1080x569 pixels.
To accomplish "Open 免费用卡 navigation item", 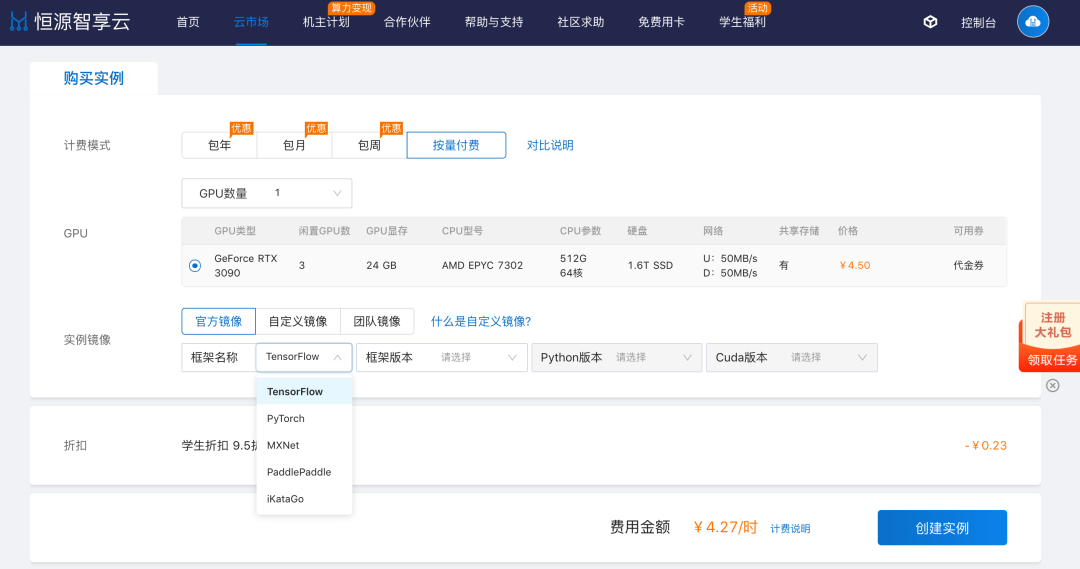I will (661, 22).
